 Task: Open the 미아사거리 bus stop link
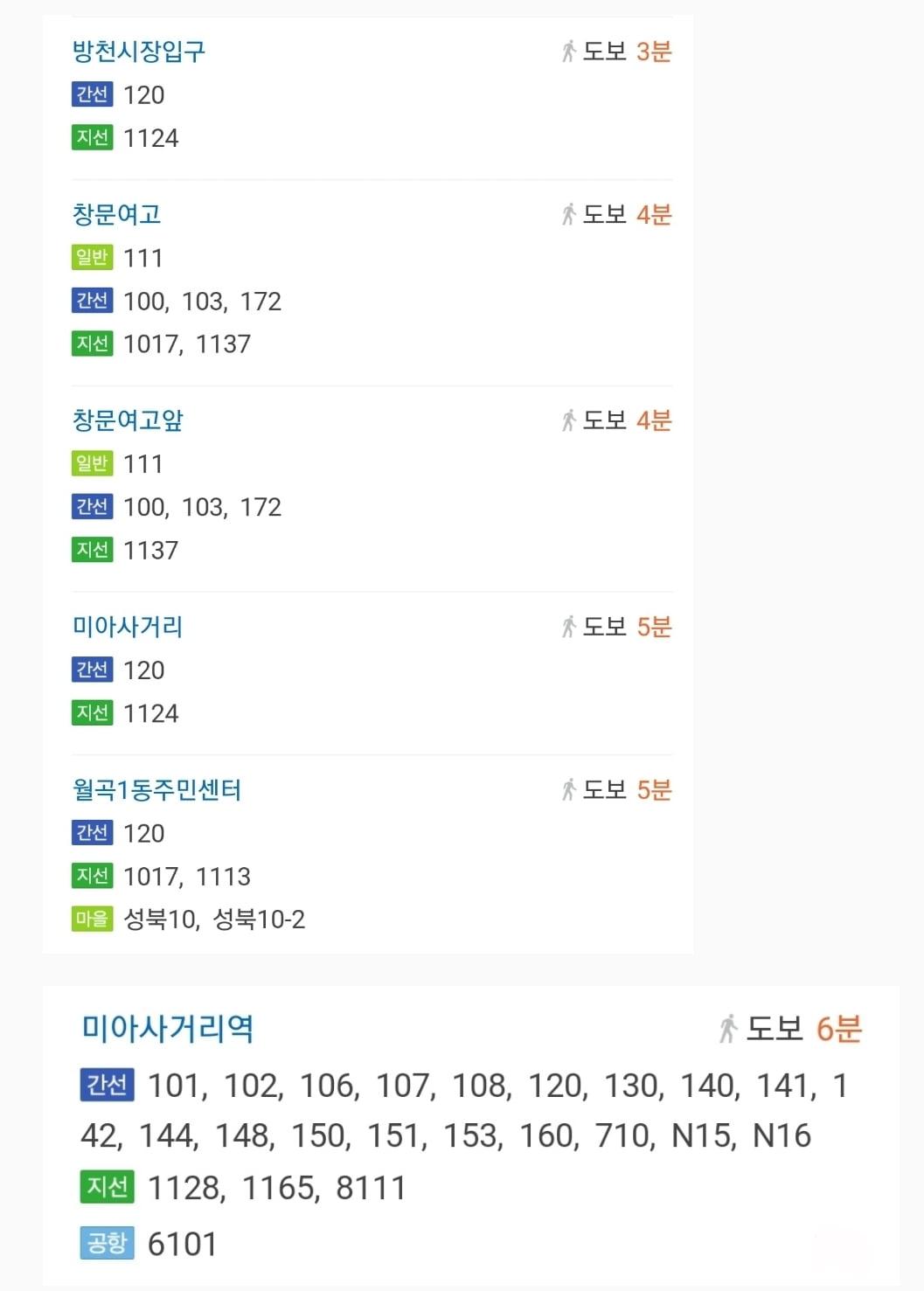coord(128,627)
